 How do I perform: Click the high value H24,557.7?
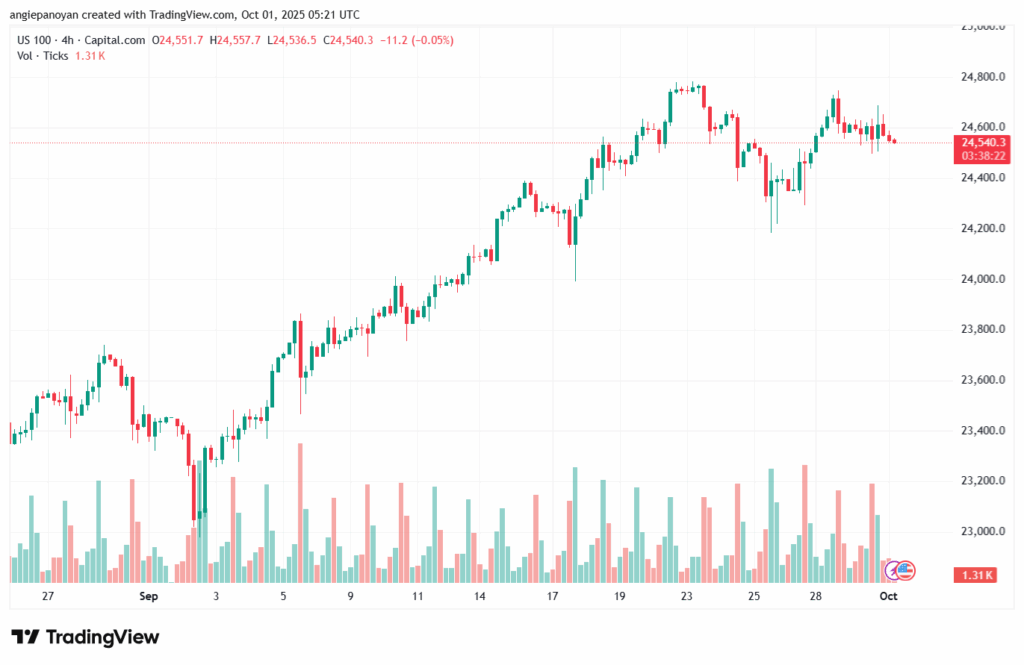[238, 40]
